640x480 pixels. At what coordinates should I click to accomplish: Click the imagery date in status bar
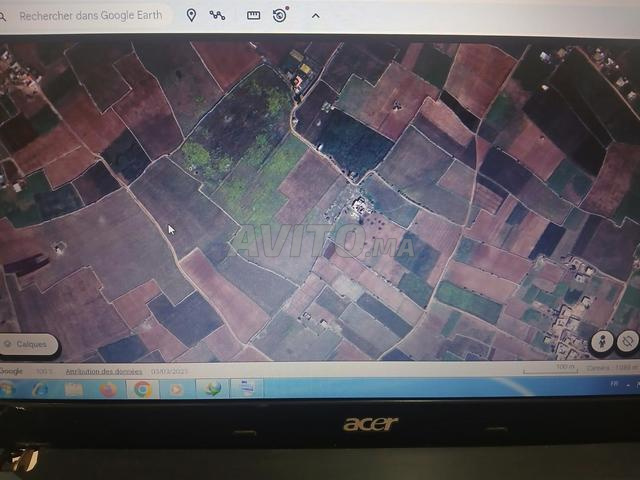(x=167, y=370)
